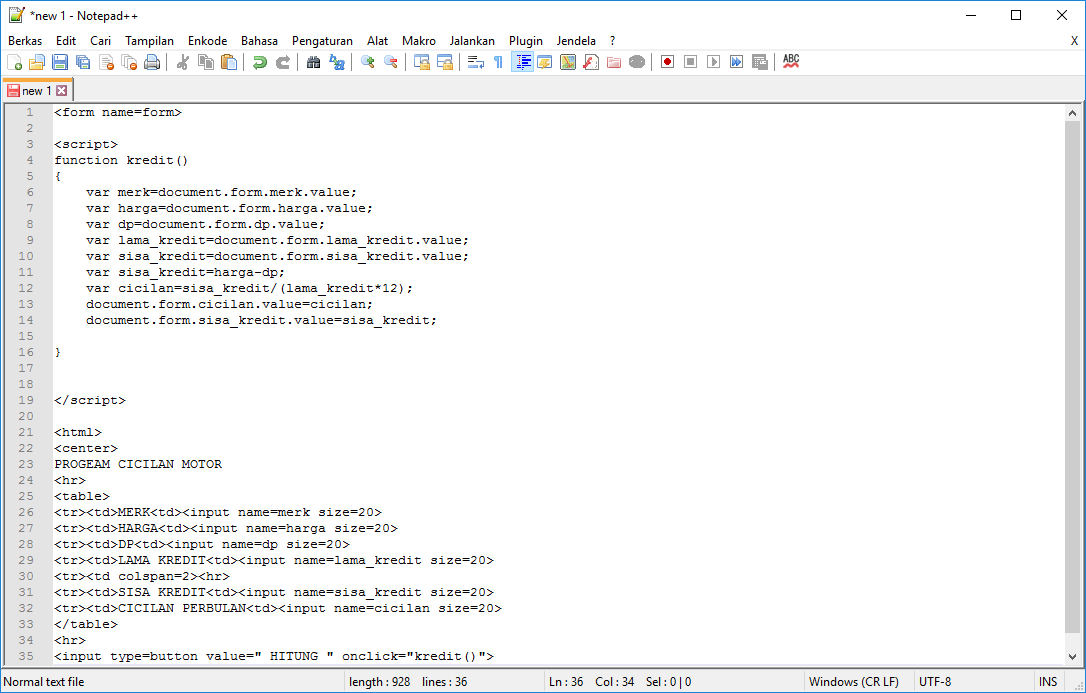Open the Berkas menu

pyautogui.click(x=25, y=41)
